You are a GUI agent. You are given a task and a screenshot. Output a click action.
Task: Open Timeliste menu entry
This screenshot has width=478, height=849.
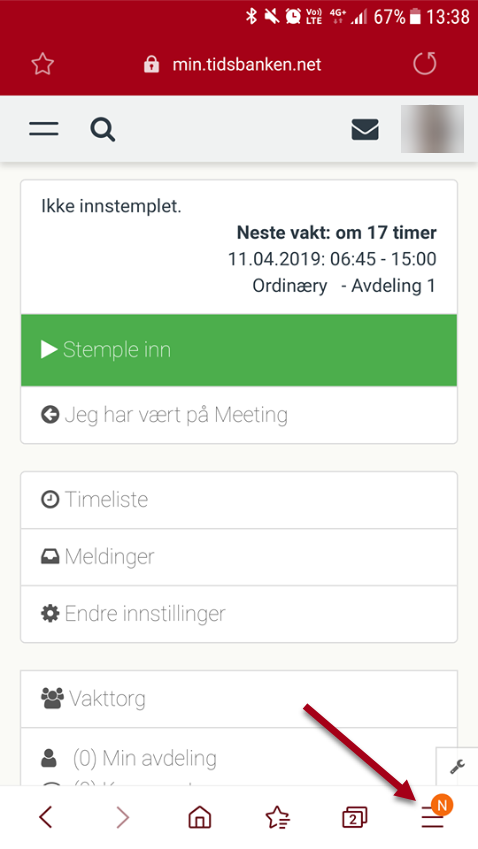pyautogui.click(x=239, y=500)
